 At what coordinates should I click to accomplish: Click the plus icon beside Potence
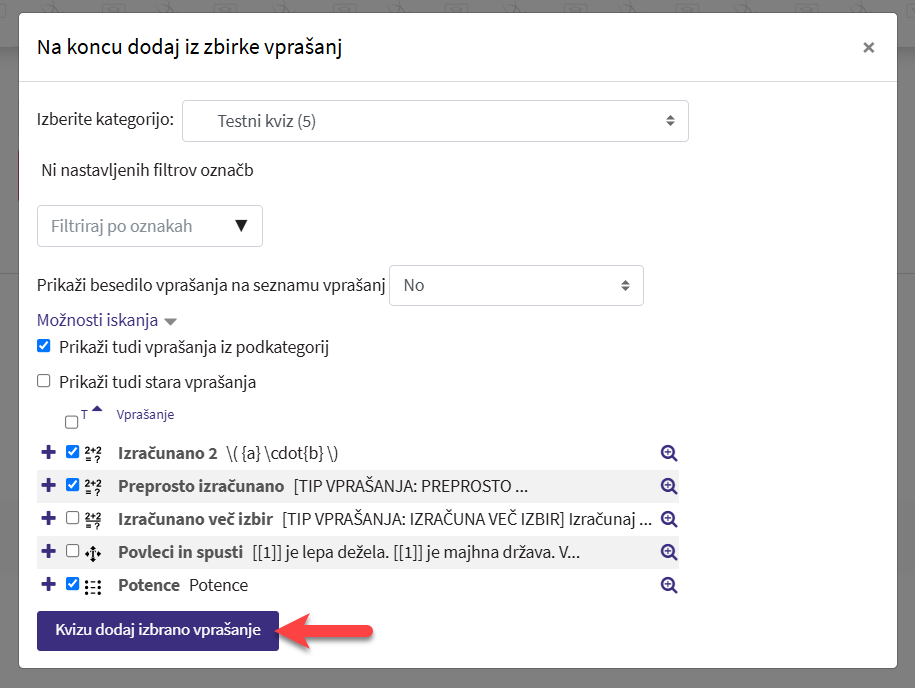tap(48, 585)
